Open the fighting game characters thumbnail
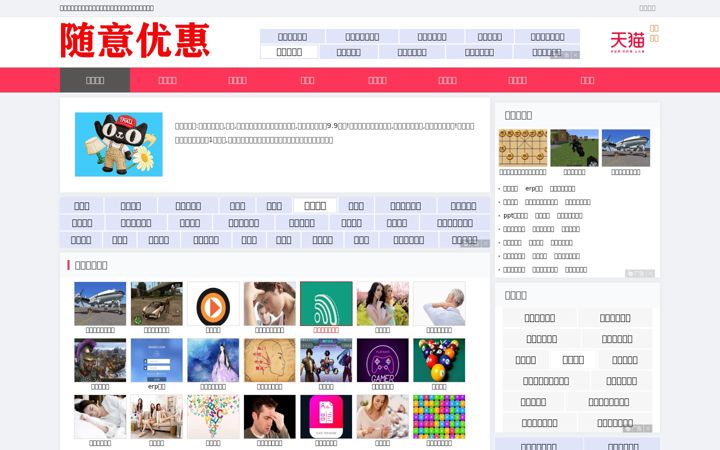The width and height of the screenshot is (720, 450). coord(326,360)
